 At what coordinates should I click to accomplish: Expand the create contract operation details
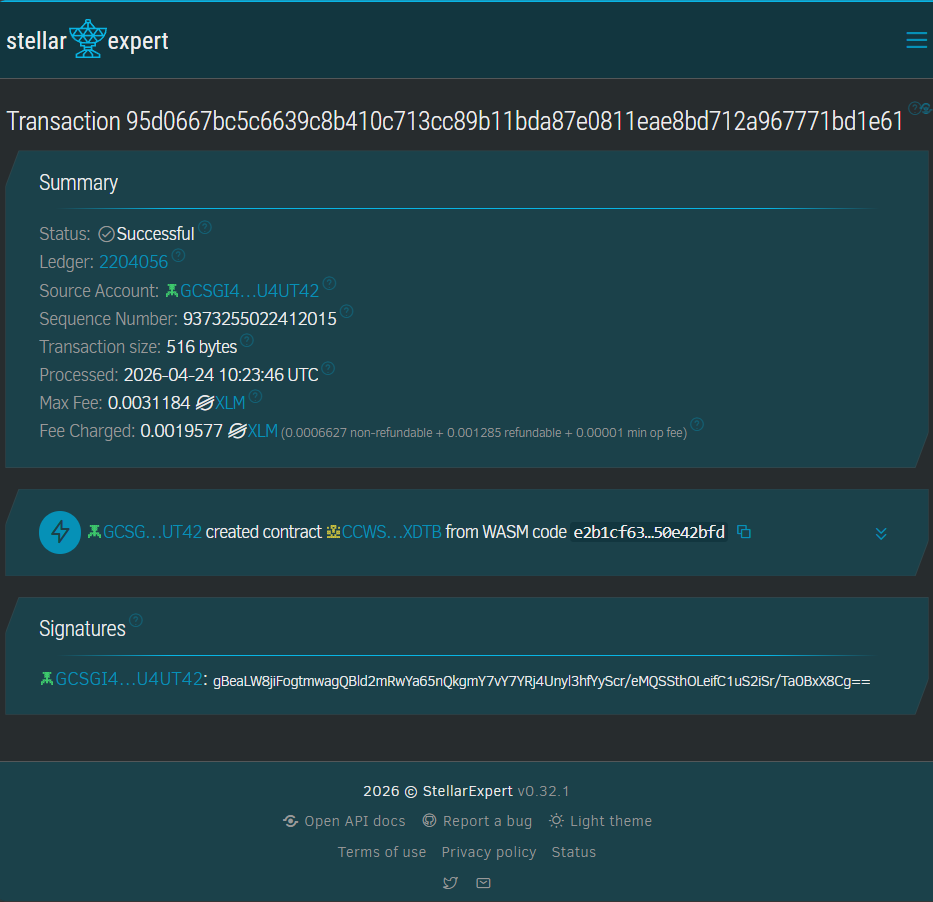881,533
